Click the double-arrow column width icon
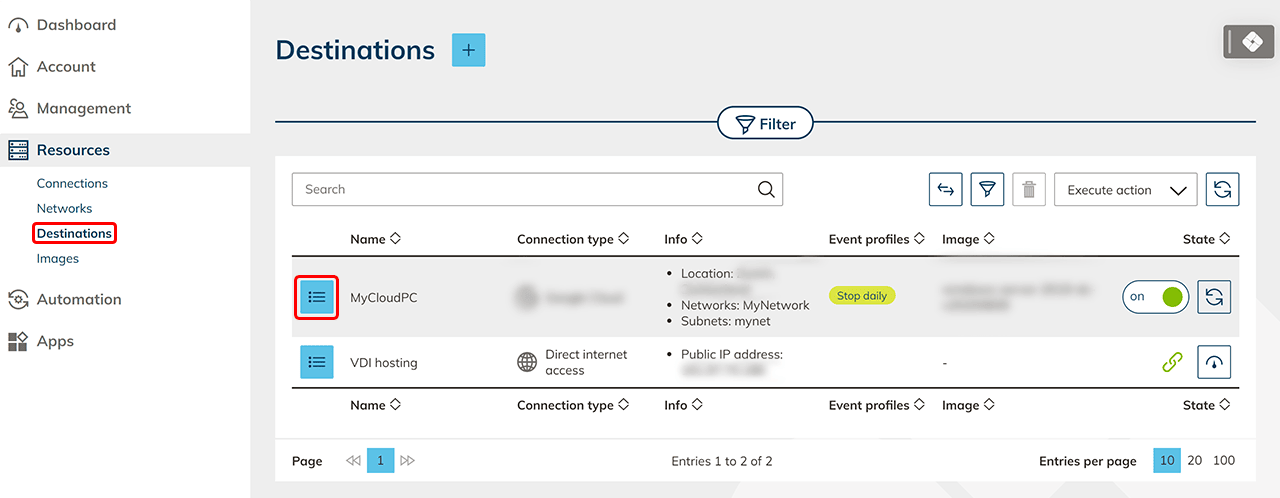This screenshot has width=1280, height=498. (946, 189)
